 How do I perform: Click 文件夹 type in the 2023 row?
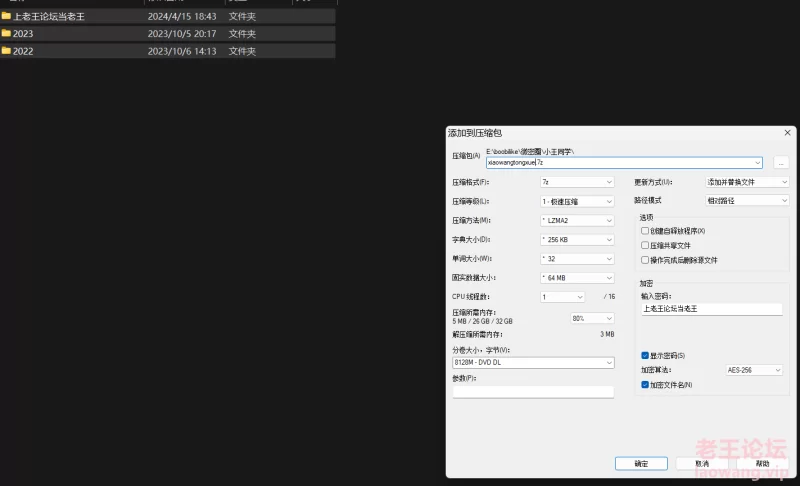coord(242,34)
